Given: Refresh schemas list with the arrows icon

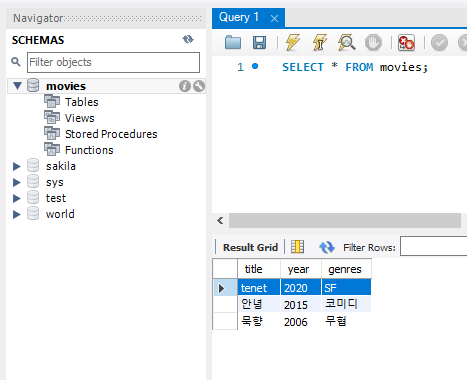Looking at the screenshot, I should (x=188, y=39).
